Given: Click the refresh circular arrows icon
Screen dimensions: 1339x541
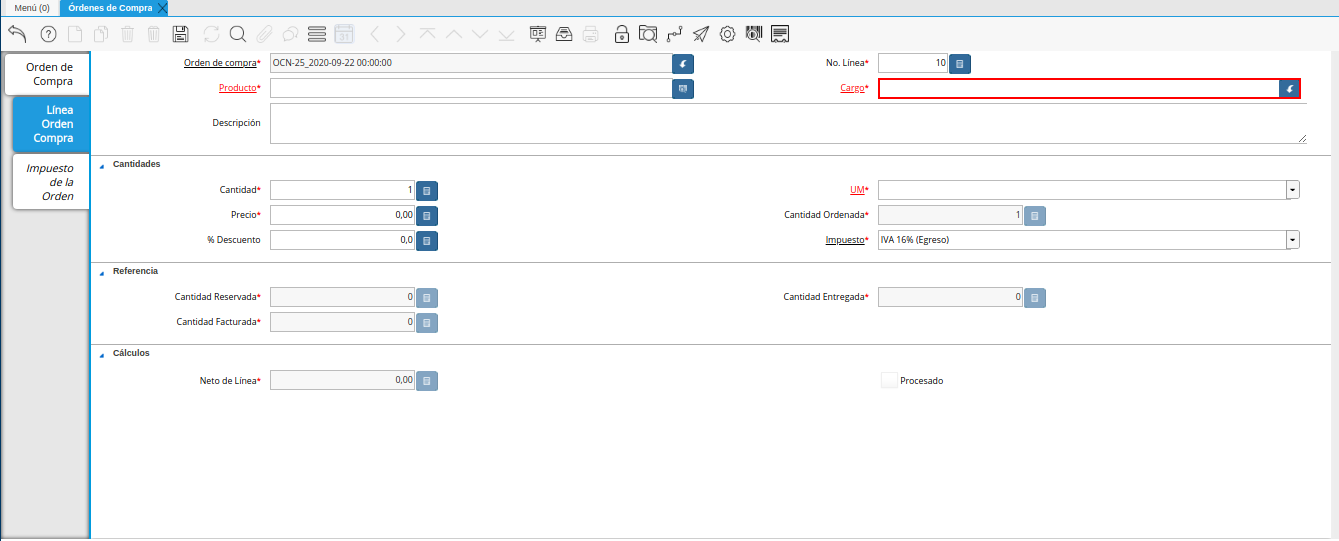Looking at the screenshot, I should pyautogui.click(x=211, y=34).
